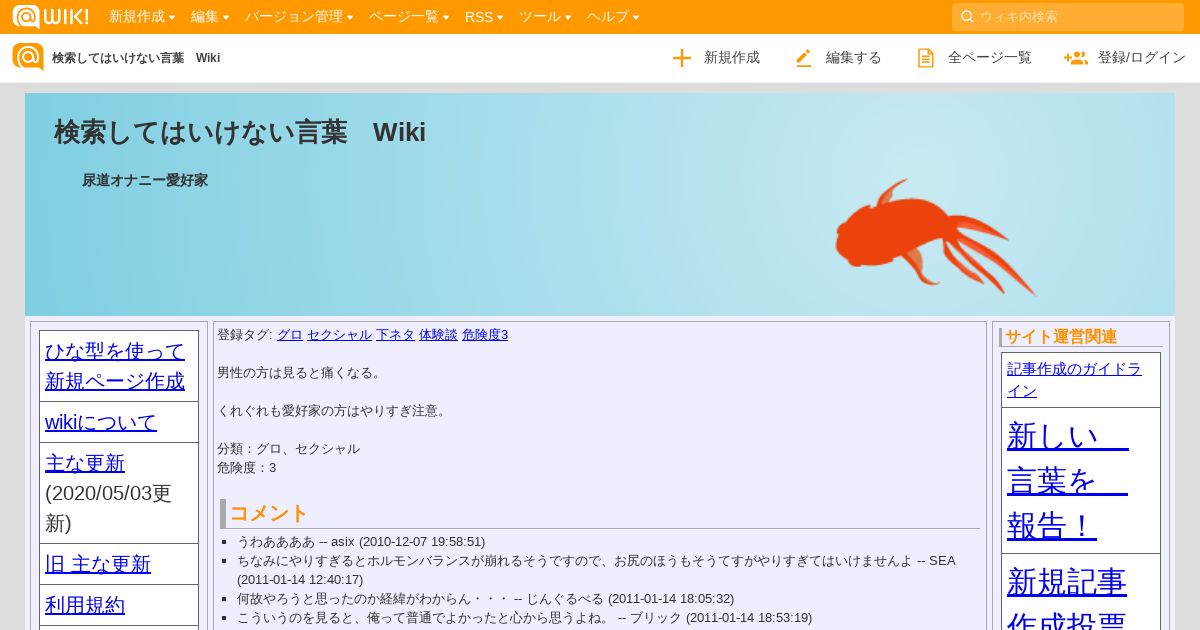Click the orange @ icon beside wiki title
The width and height of the screenshot is (1200, 630).
tap(28, 57)
